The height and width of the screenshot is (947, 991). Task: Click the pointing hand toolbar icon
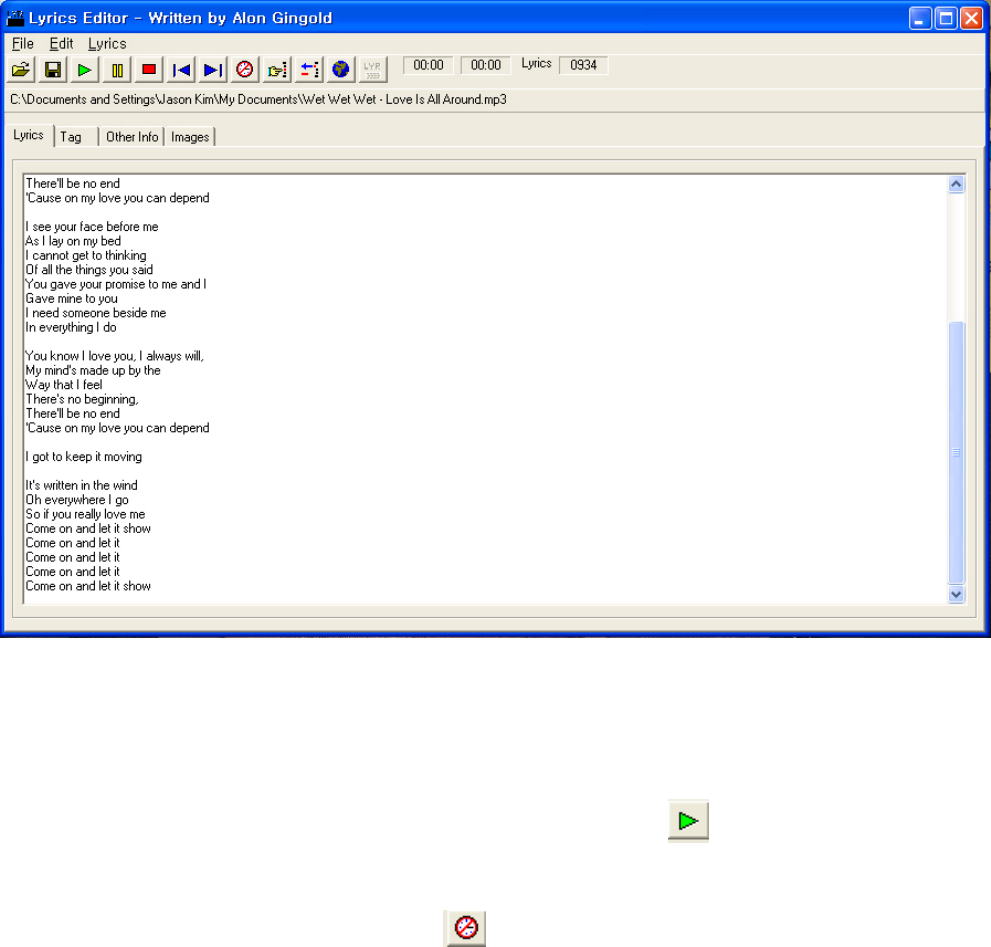(x=277, y=70)
